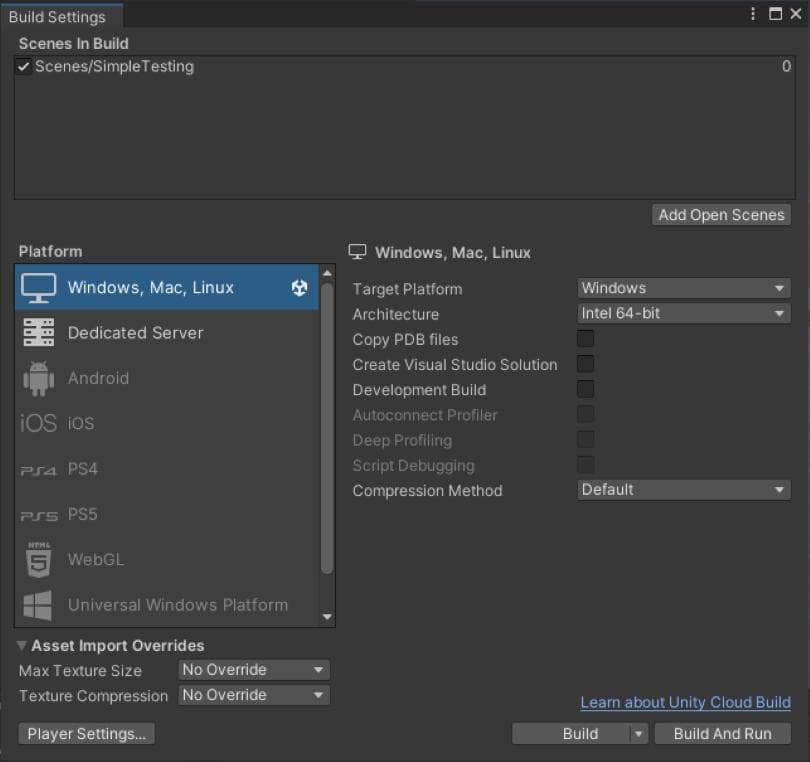
Task: Select the WebGL platform
Action: 95,559
